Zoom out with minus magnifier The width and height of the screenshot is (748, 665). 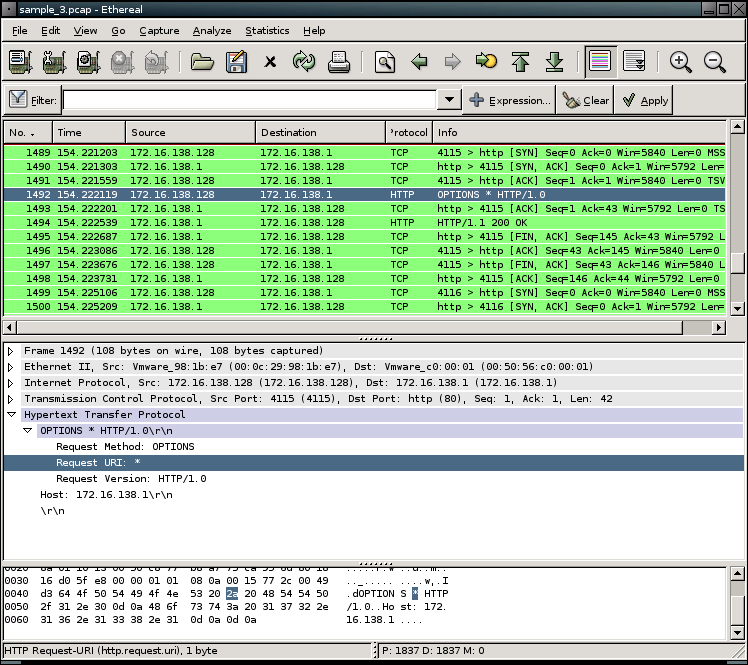[x=715, y=62]
